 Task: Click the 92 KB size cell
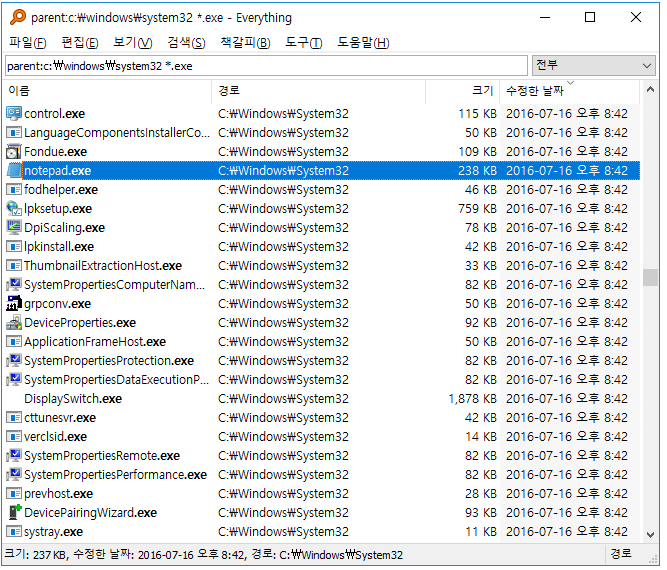(481, 323)
